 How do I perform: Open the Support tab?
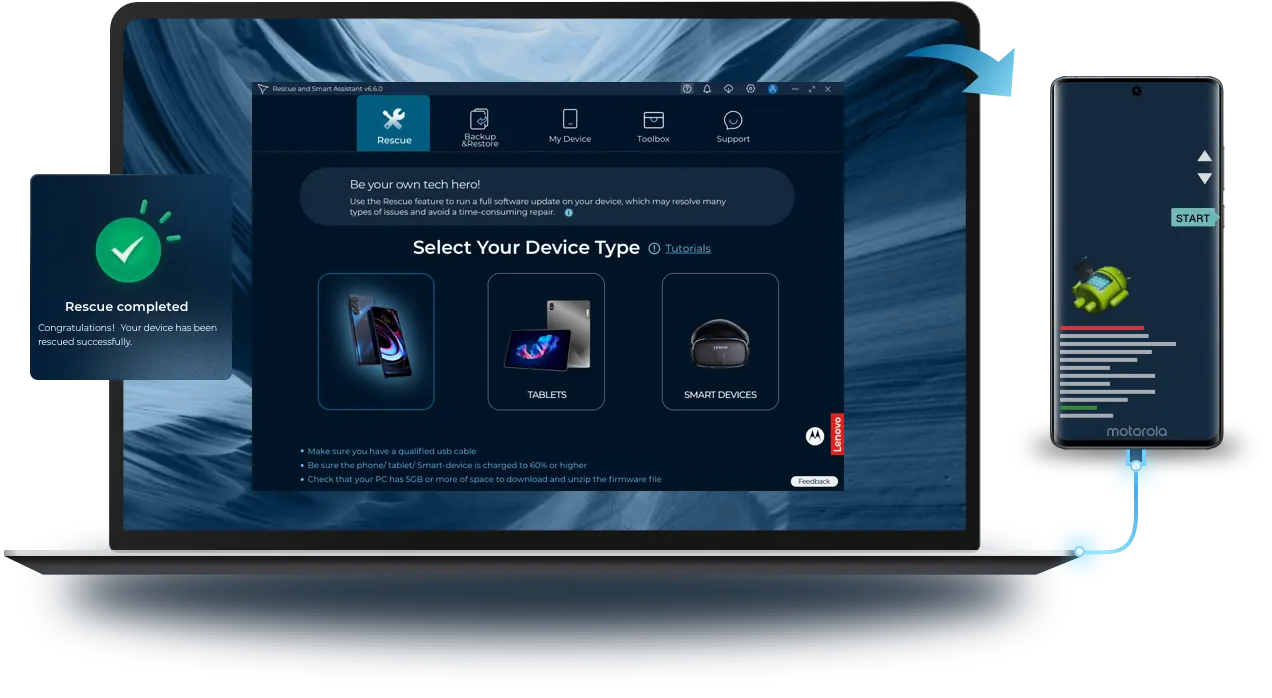(x=733, y=126)
